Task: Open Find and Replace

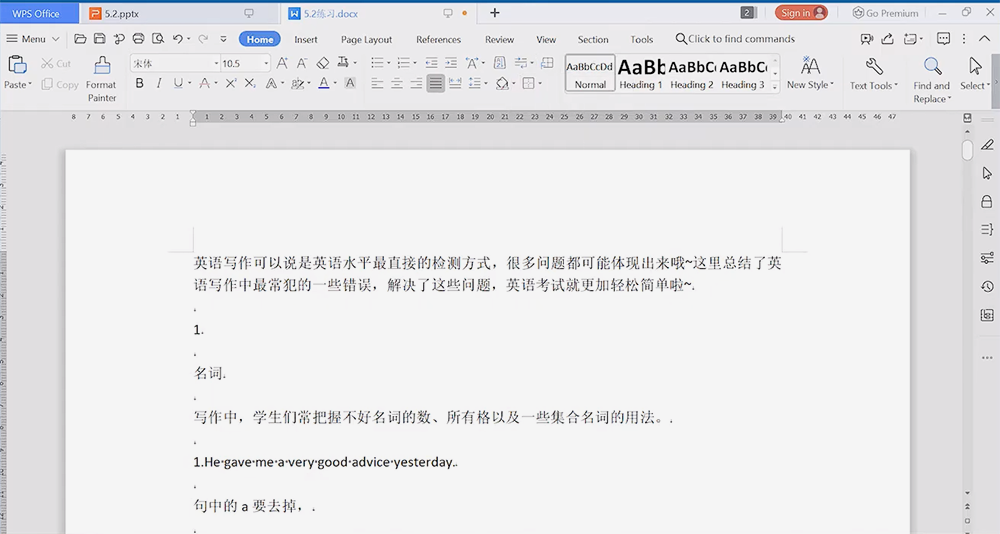Action: tap(932, 80)
